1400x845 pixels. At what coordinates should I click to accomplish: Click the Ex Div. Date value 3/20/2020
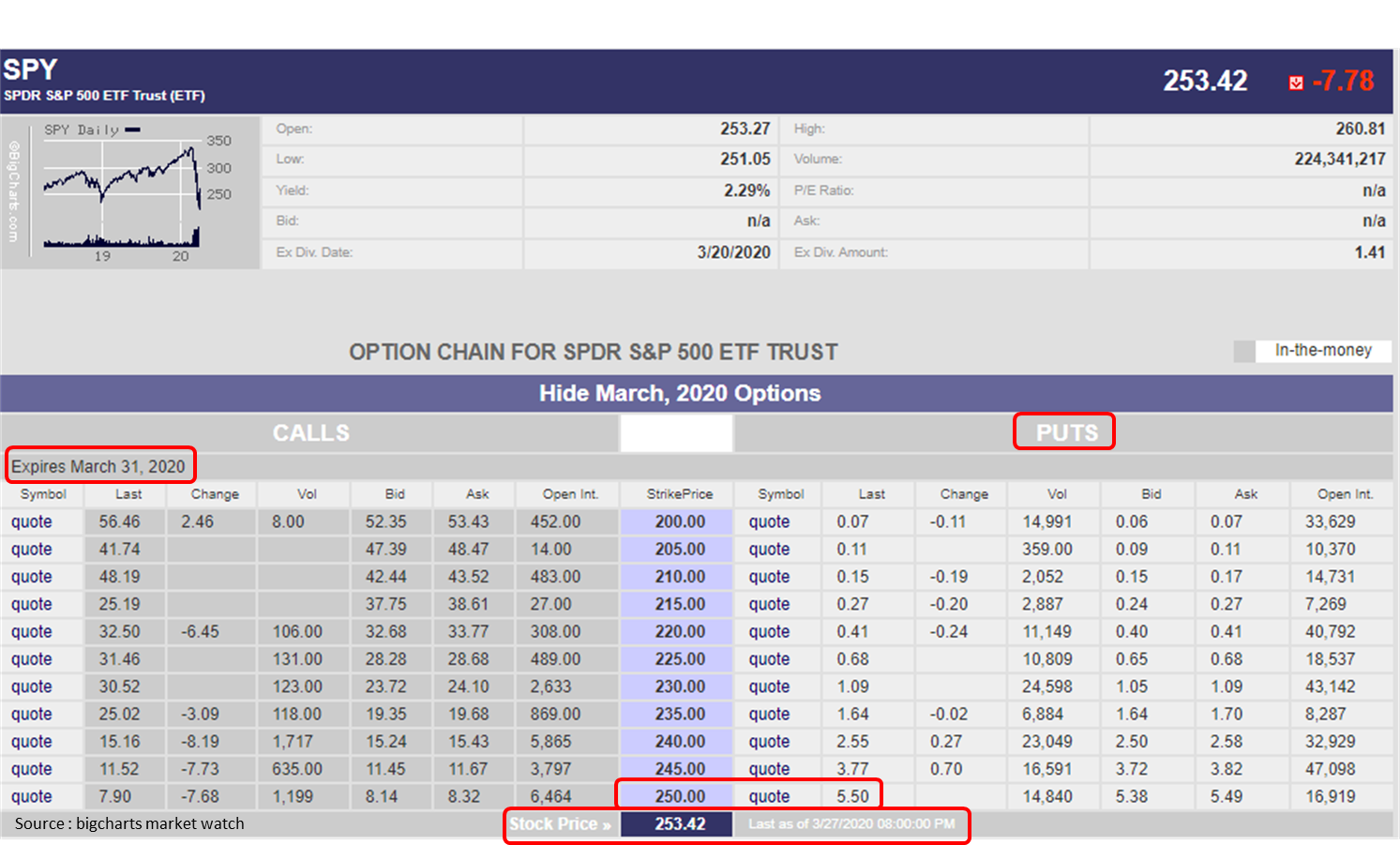tap(733, 252)
